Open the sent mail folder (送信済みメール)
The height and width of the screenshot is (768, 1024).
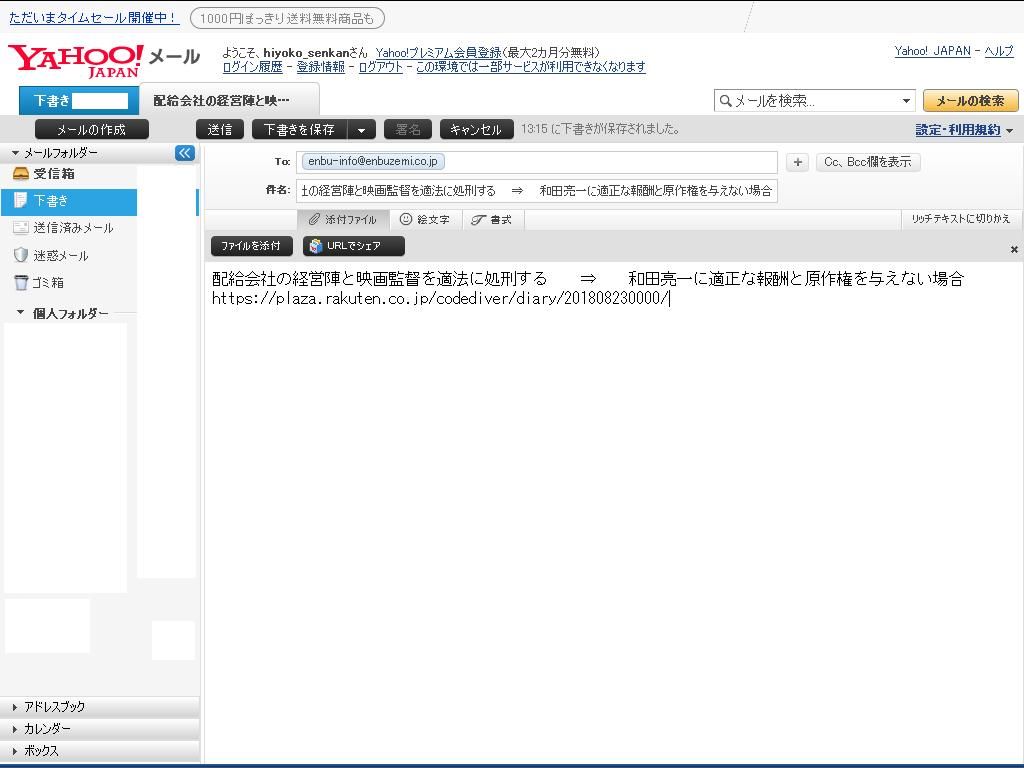pyautogui.click(x=72, y=228)
